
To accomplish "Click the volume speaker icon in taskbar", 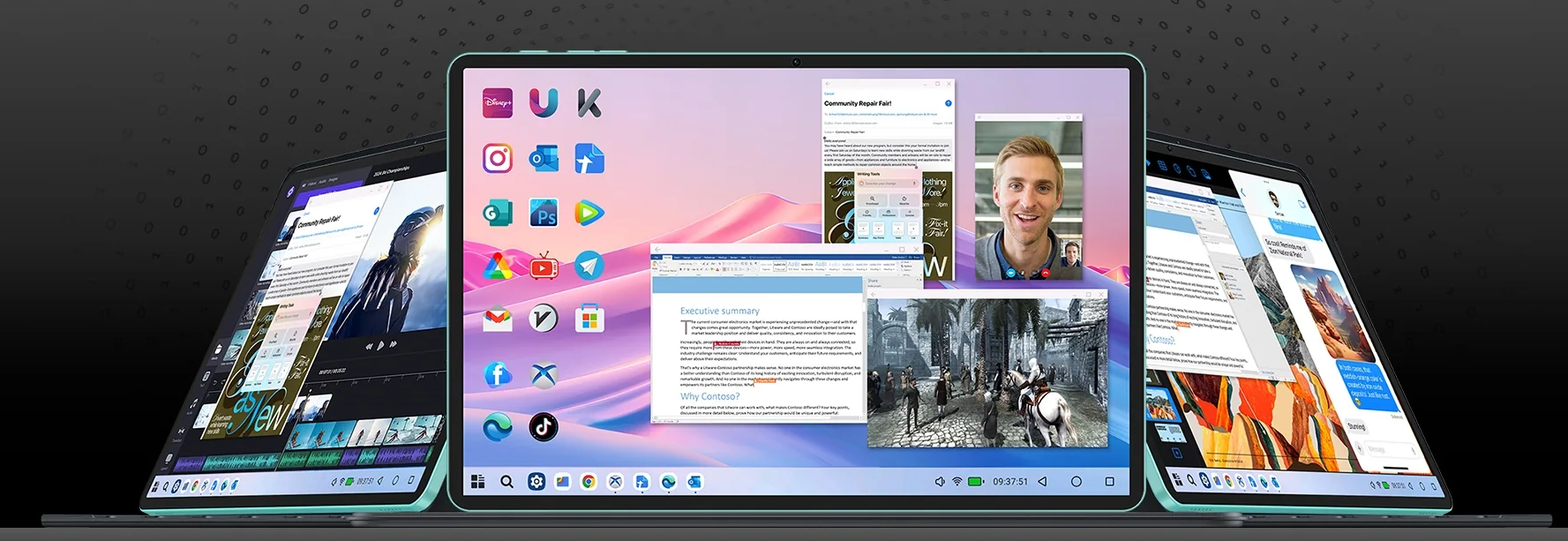I will [x=939, y=482].
